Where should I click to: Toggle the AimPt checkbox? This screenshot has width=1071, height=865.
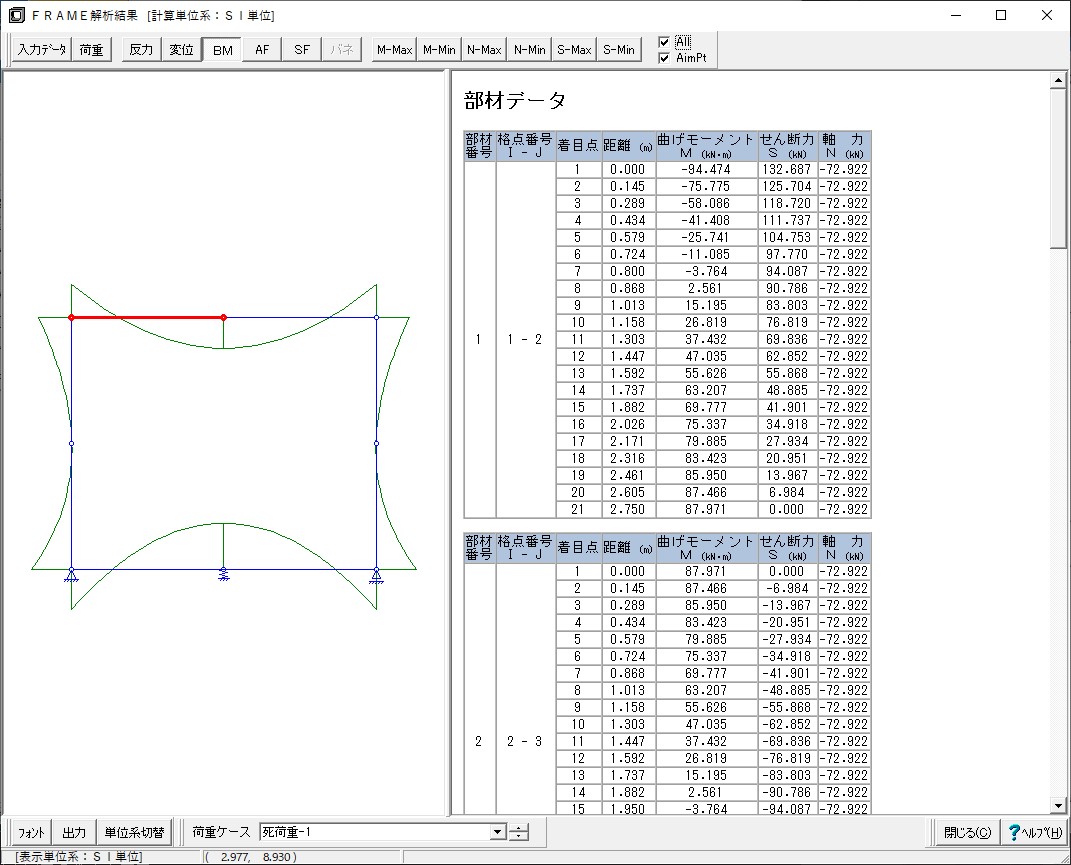tap(664, 58)
